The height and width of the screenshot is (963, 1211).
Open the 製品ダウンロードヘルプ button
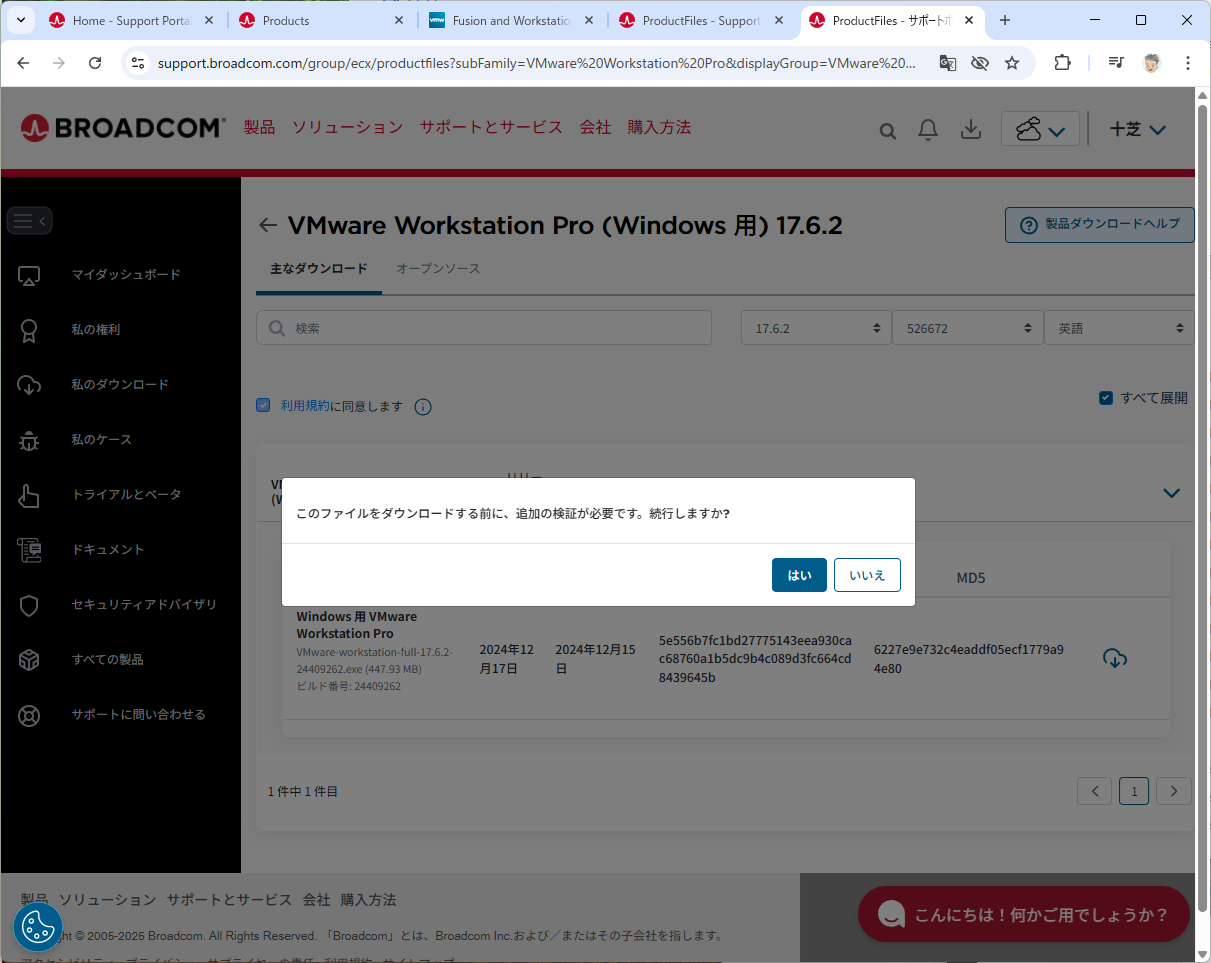coord(1099,225)
